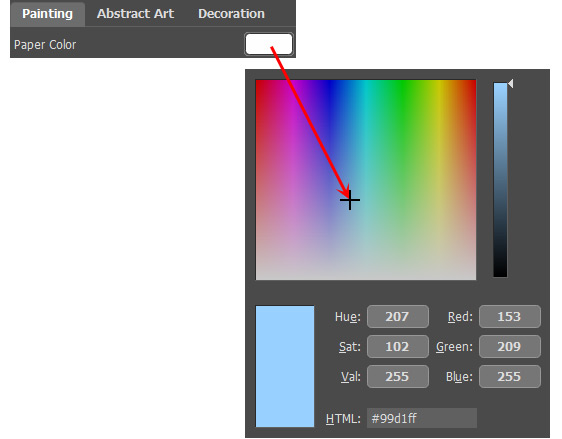Switch to the Painting tab
This screenshot has height=439, width=562.
pyautogui.click(x=47, y=14)
